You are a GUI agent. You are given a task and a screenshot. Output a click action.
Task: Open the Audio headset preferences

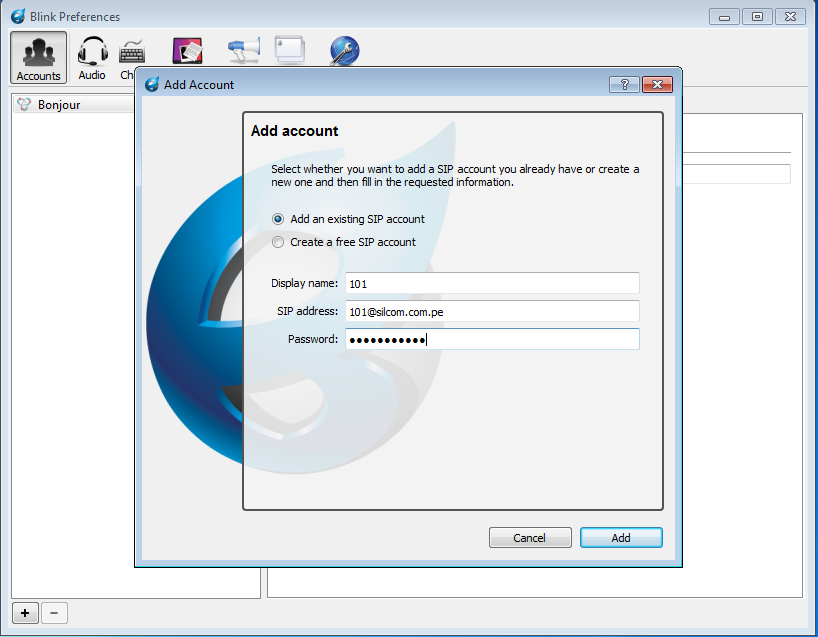(92, 57)
